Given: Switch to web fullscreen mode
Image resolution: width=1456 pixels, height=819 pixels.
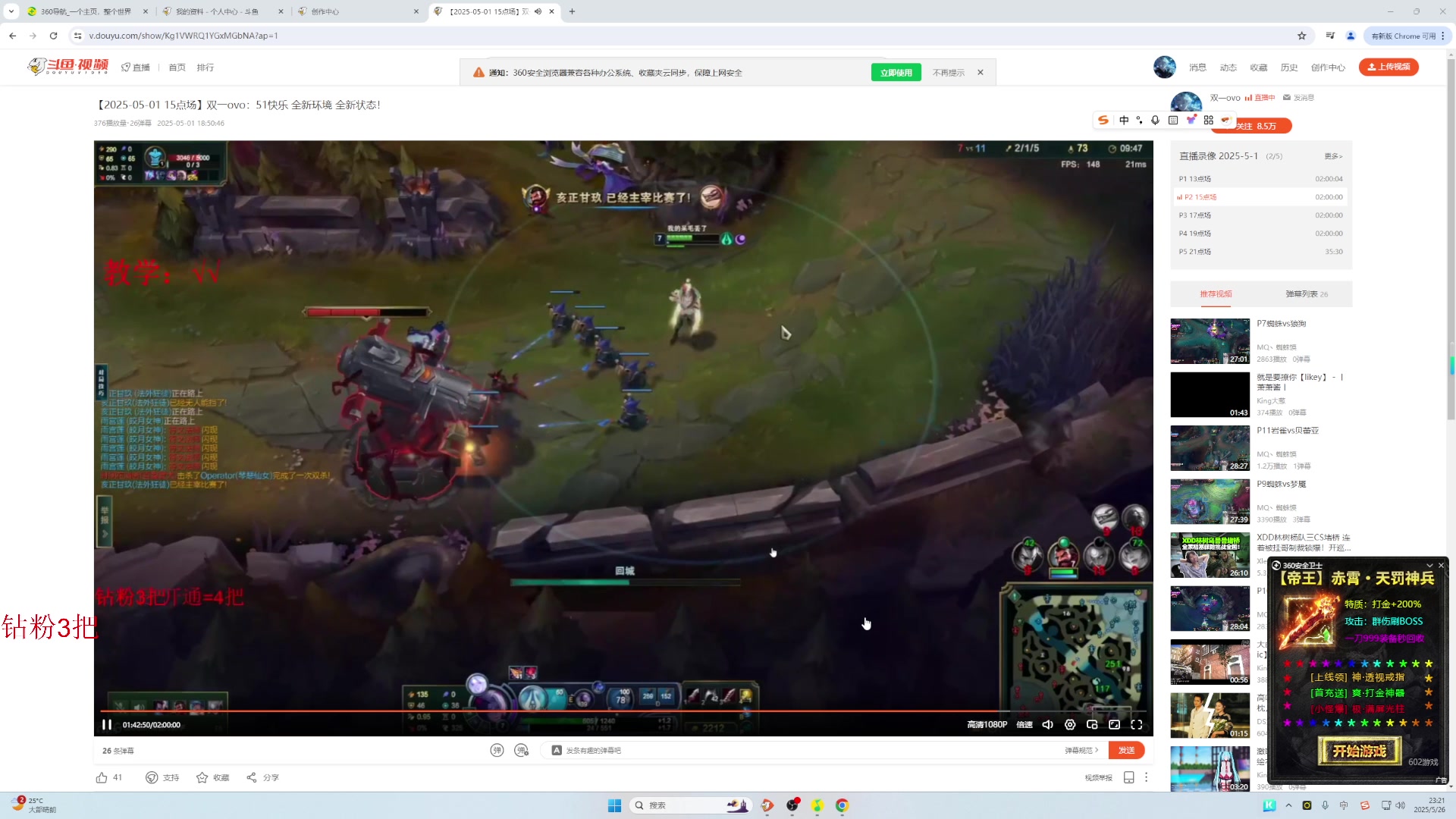Looking at the screenshot, I should coord(1114,724).
